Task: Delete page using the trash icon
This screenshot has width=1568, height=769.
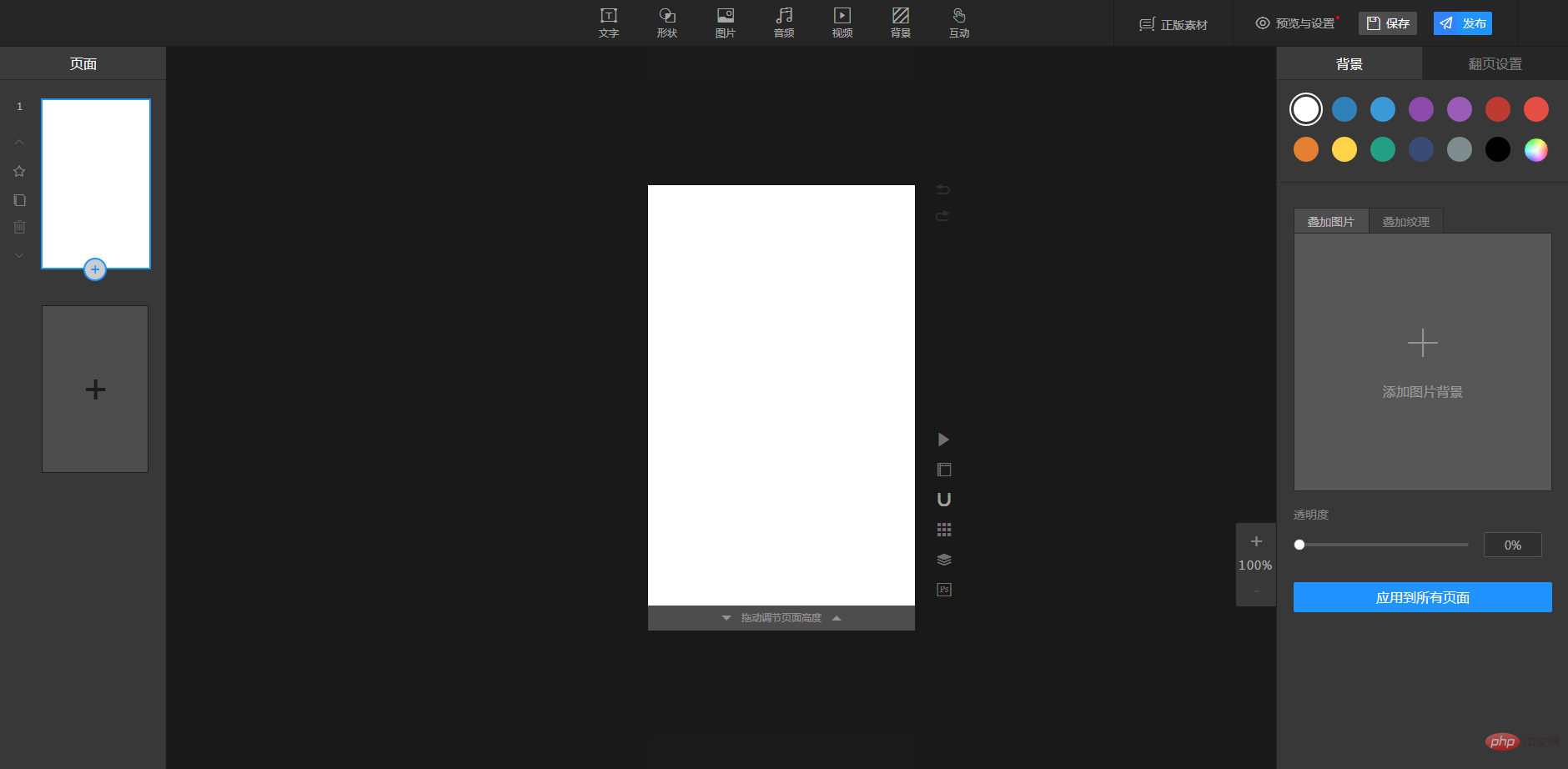Action: (20, 227)
